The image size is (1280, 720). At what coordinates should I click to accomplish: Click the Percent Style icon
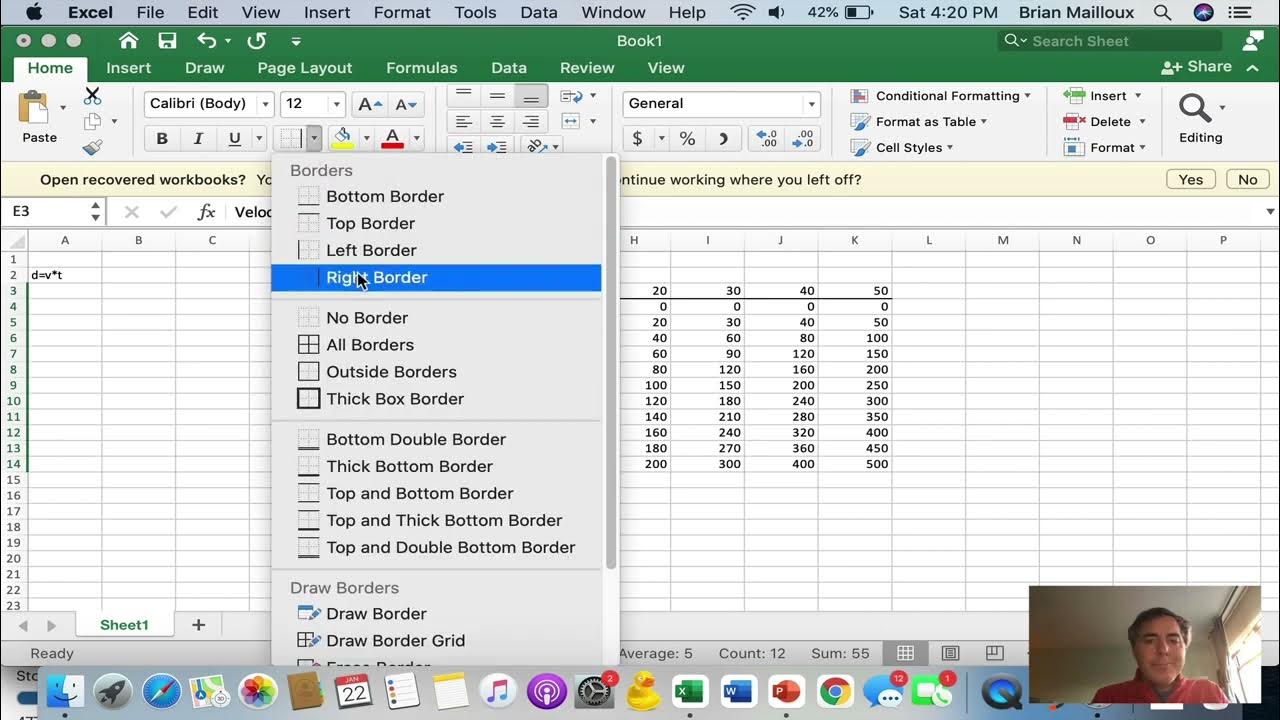687,139
